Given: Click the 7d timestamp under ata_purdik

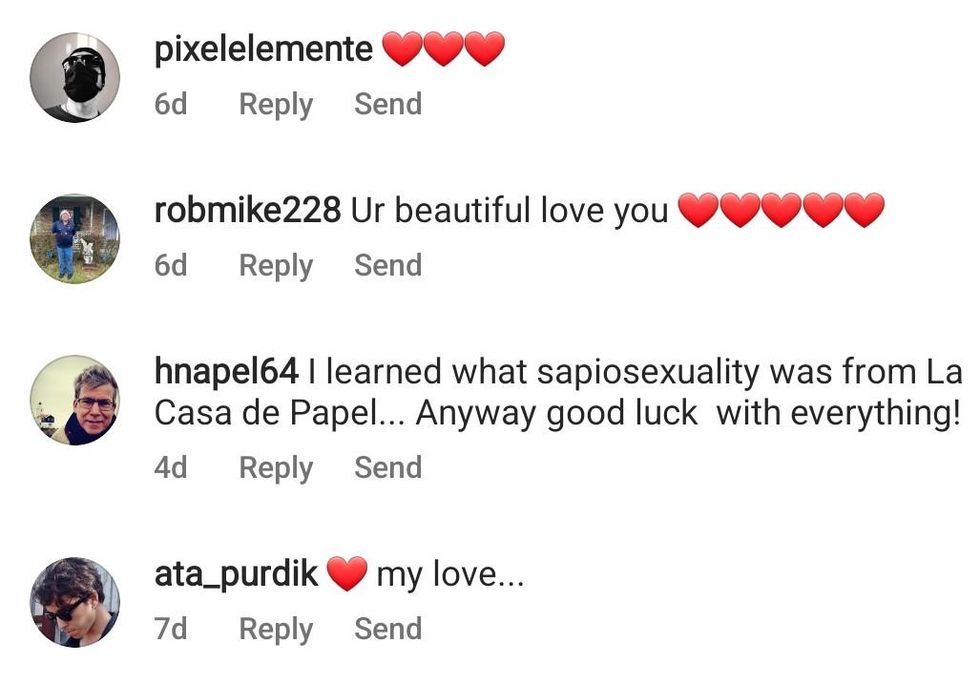Looking at the screenshot, I should (x=171, y=629).
